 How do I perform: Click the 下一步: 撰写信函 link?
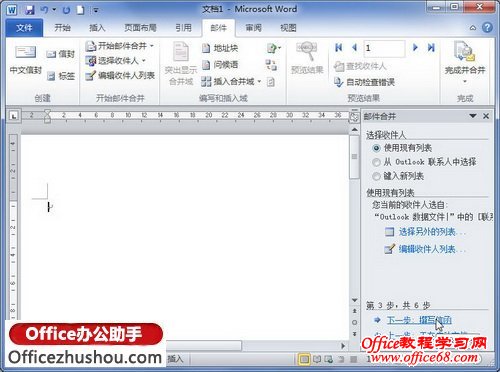tap(419, 320)
